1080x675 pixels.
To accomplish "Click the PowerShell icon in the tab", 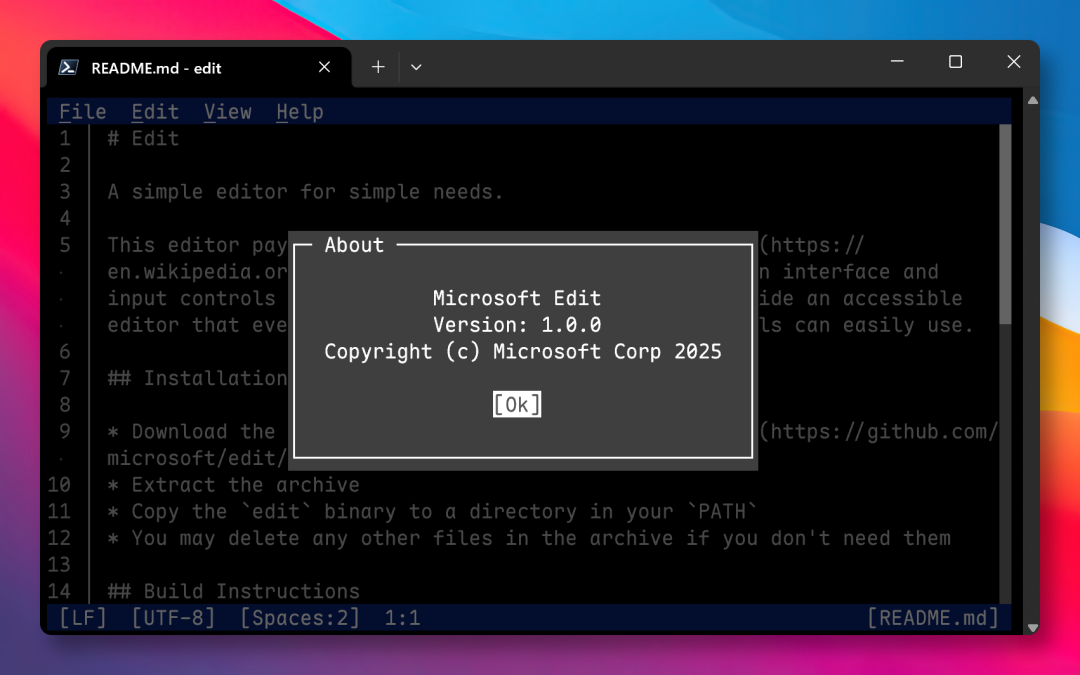I will point(68,67).
